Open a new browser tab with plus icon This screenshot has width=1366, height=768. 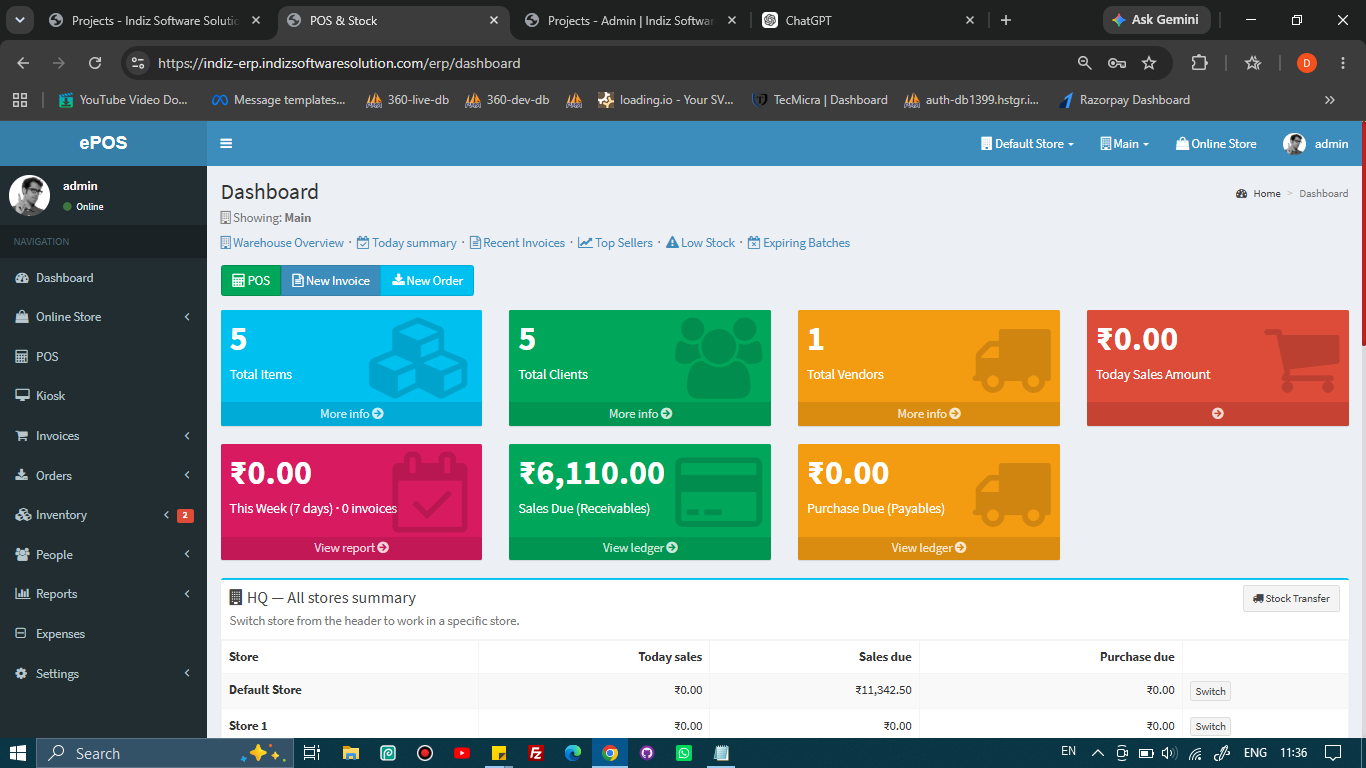point(1006,20)
